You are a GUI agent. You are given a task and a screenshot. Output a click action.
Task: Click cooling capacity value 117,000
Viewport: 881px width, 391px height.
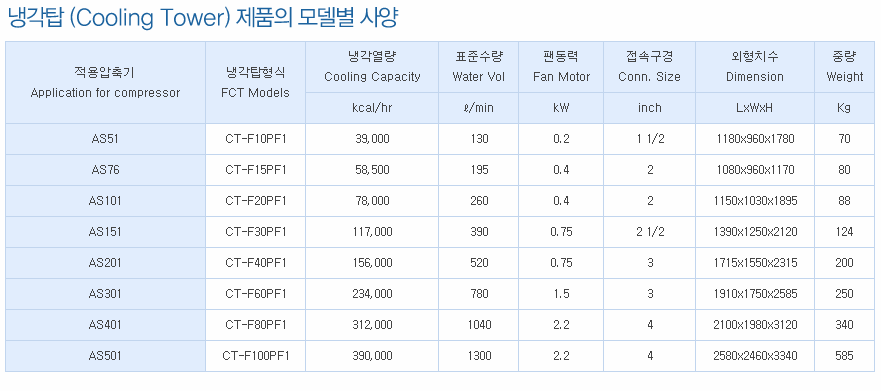[x=372, y=231]
